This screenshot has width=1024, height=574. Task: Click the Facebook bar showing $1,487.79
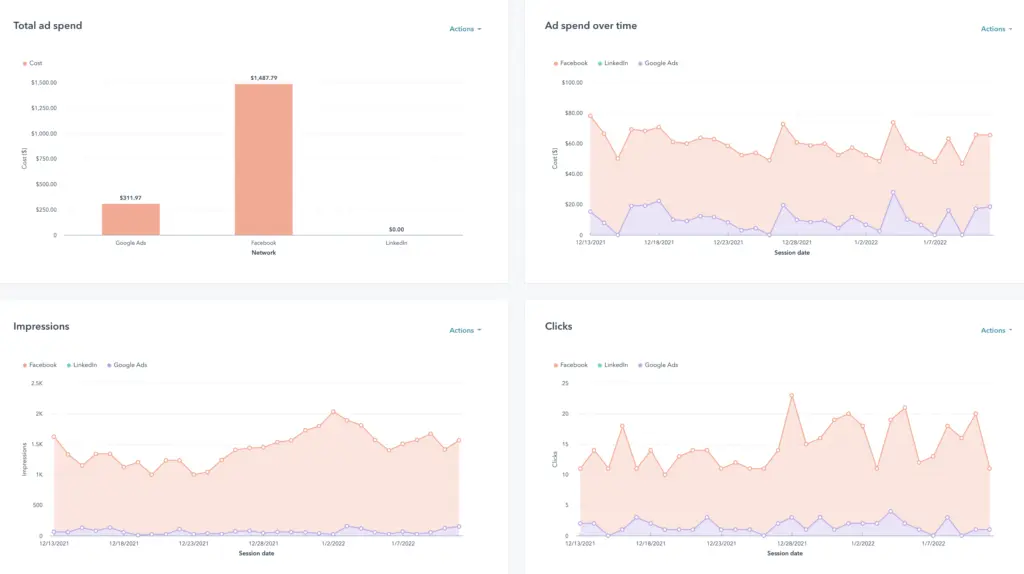264,159
